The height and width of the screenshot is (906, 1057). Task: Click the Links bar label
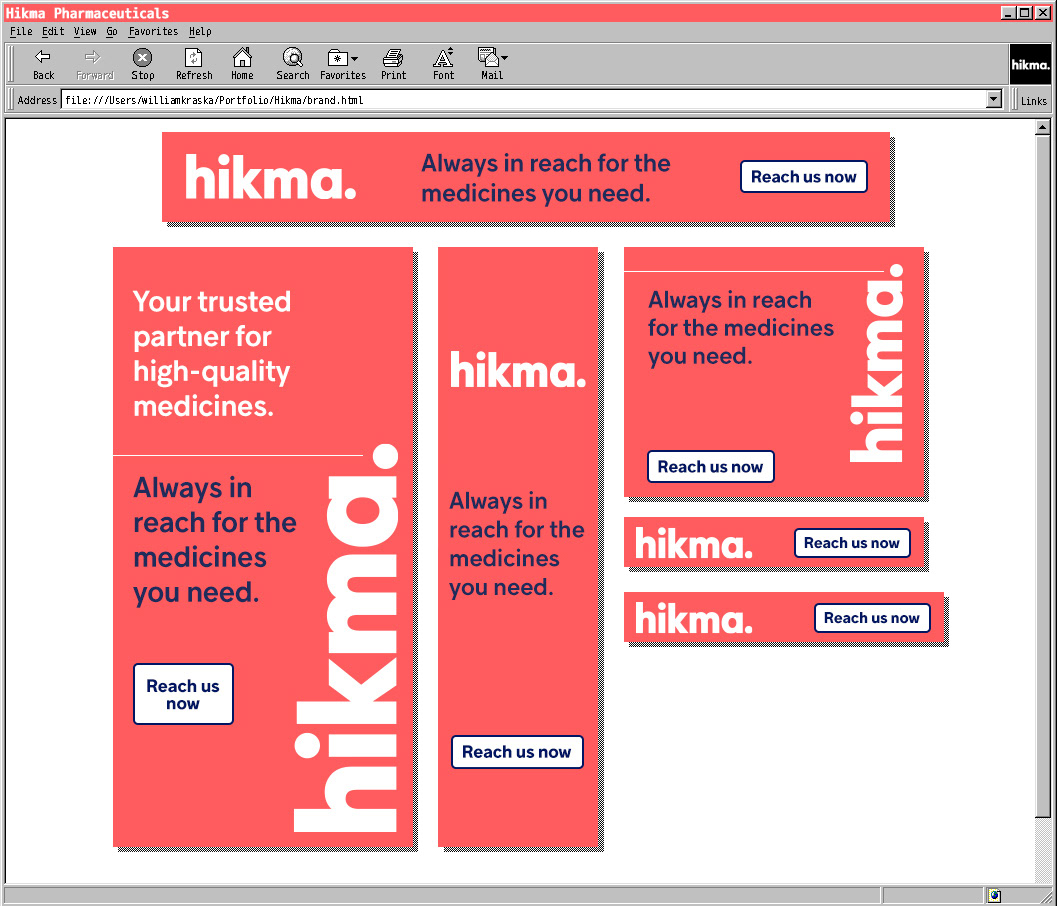pyautogui.click(x=1033, y=100)
